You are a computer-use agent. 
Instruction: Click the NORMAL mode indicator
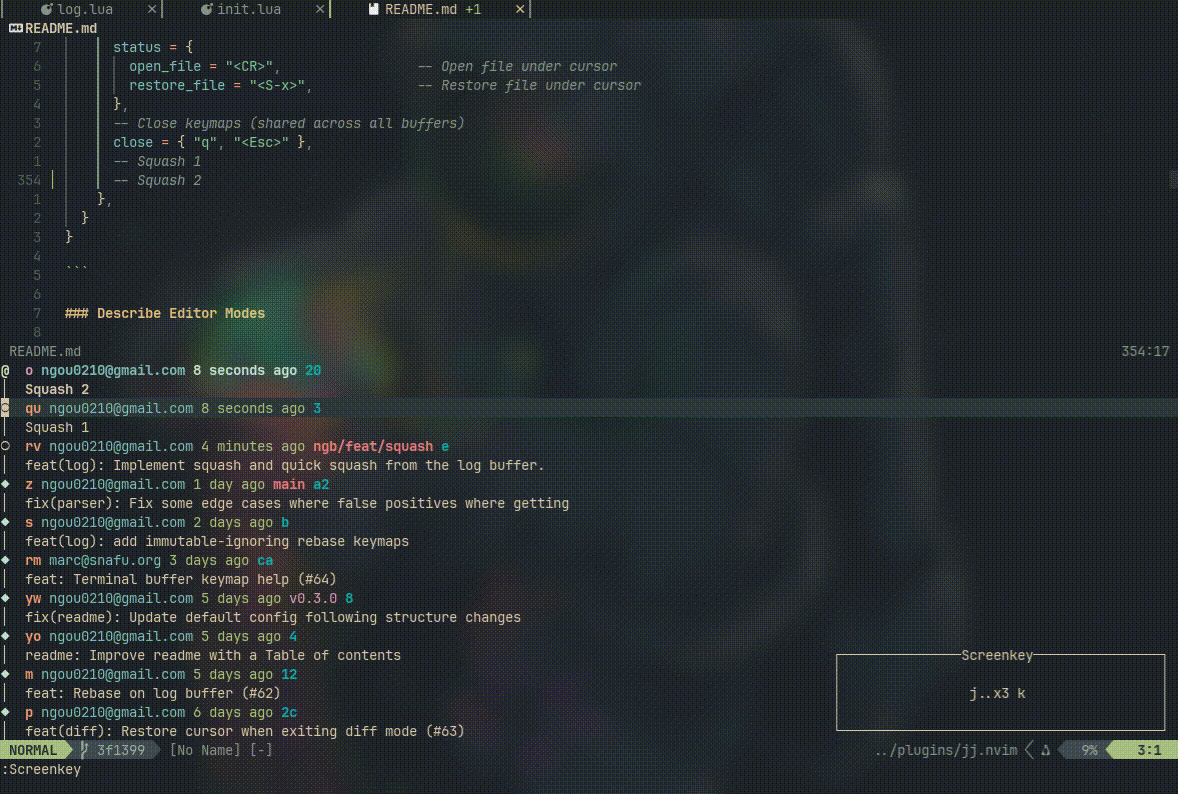[x=32, y=750]
